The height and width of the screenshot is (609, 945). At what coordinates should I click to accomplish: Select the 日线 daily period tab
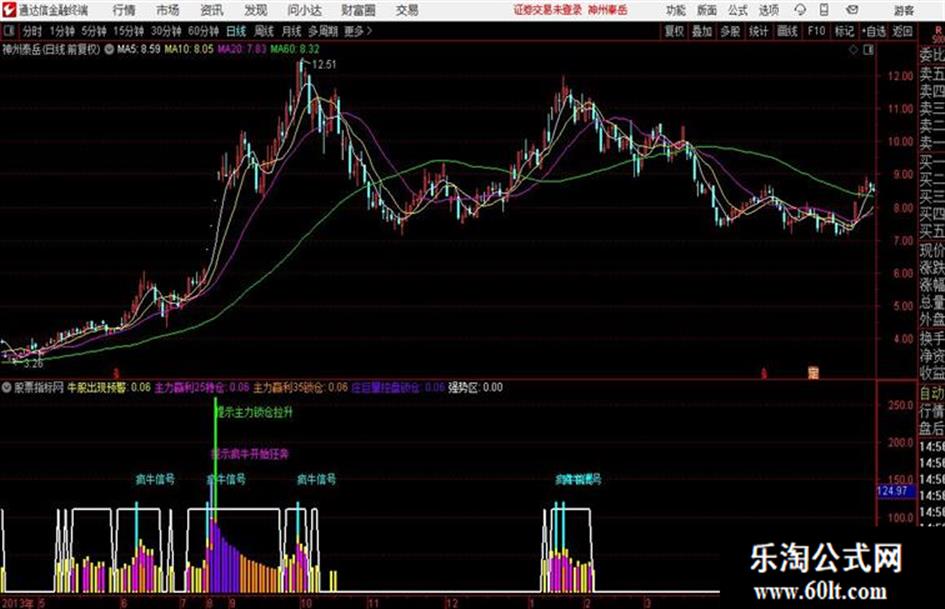pos(236,31)
